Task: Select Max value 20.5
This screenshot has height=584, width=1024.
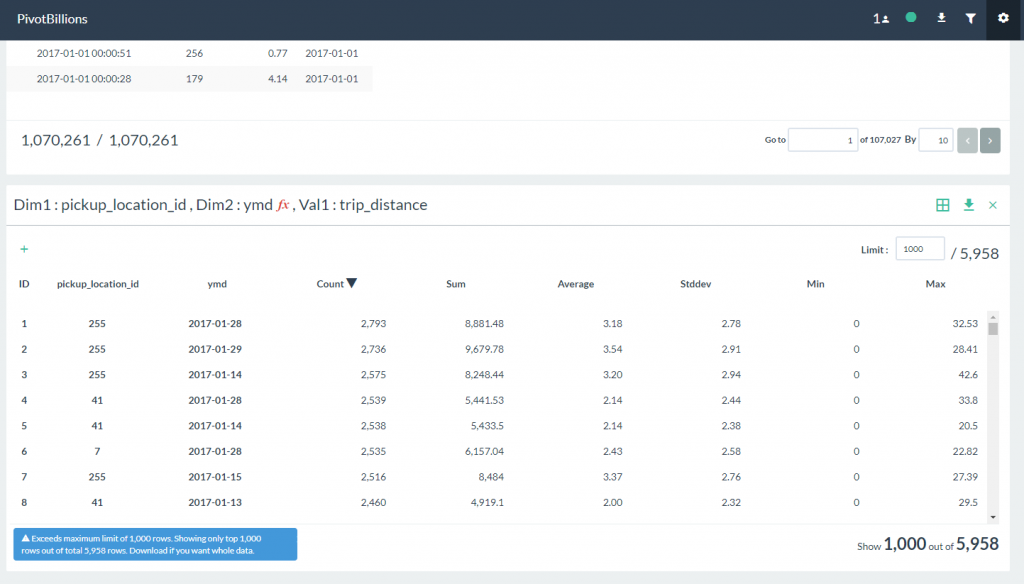Action: 967,425
